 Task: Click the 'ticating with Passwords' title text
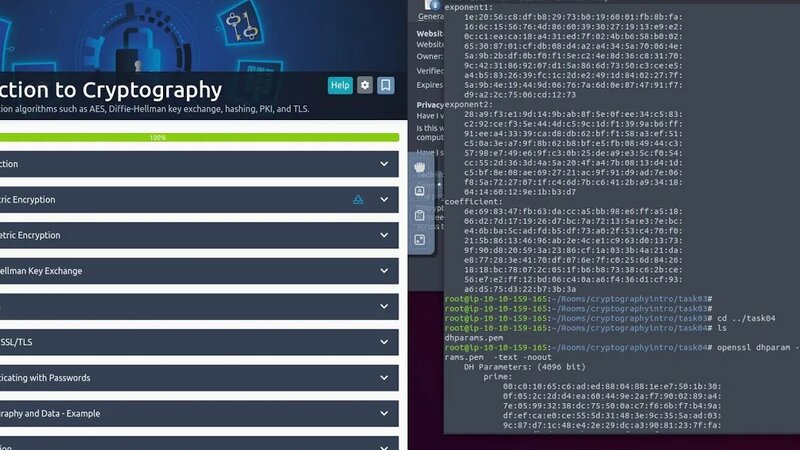point(45,378)
